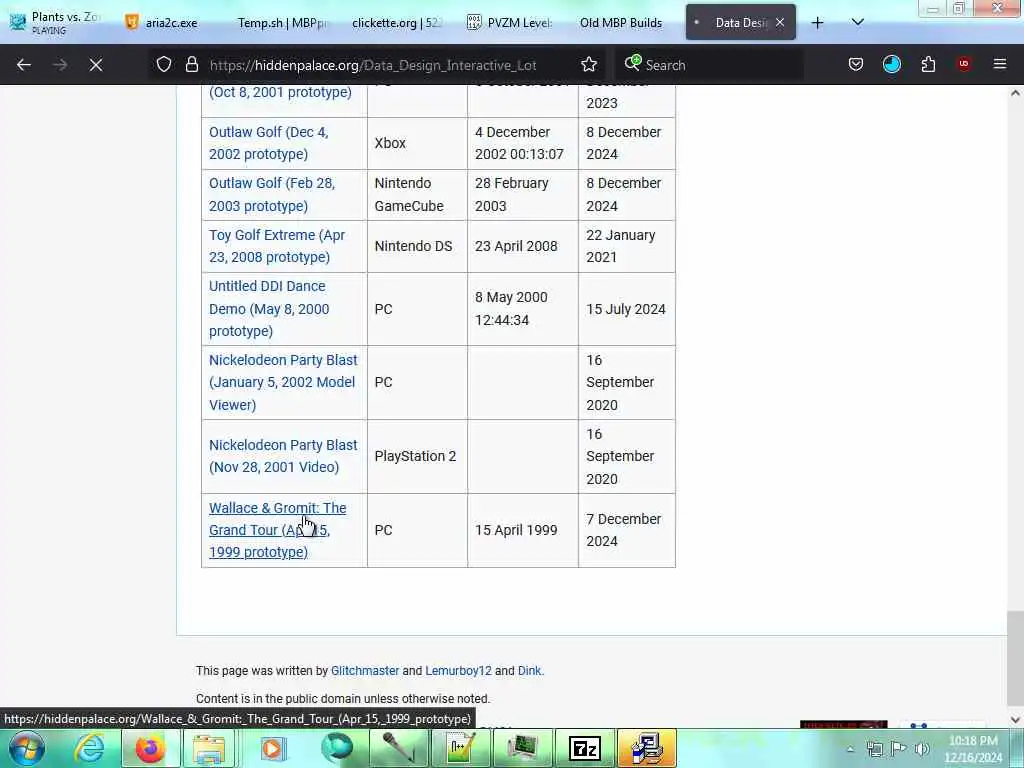
Task: Open Windows Start orb
Action: click(27, 748)
